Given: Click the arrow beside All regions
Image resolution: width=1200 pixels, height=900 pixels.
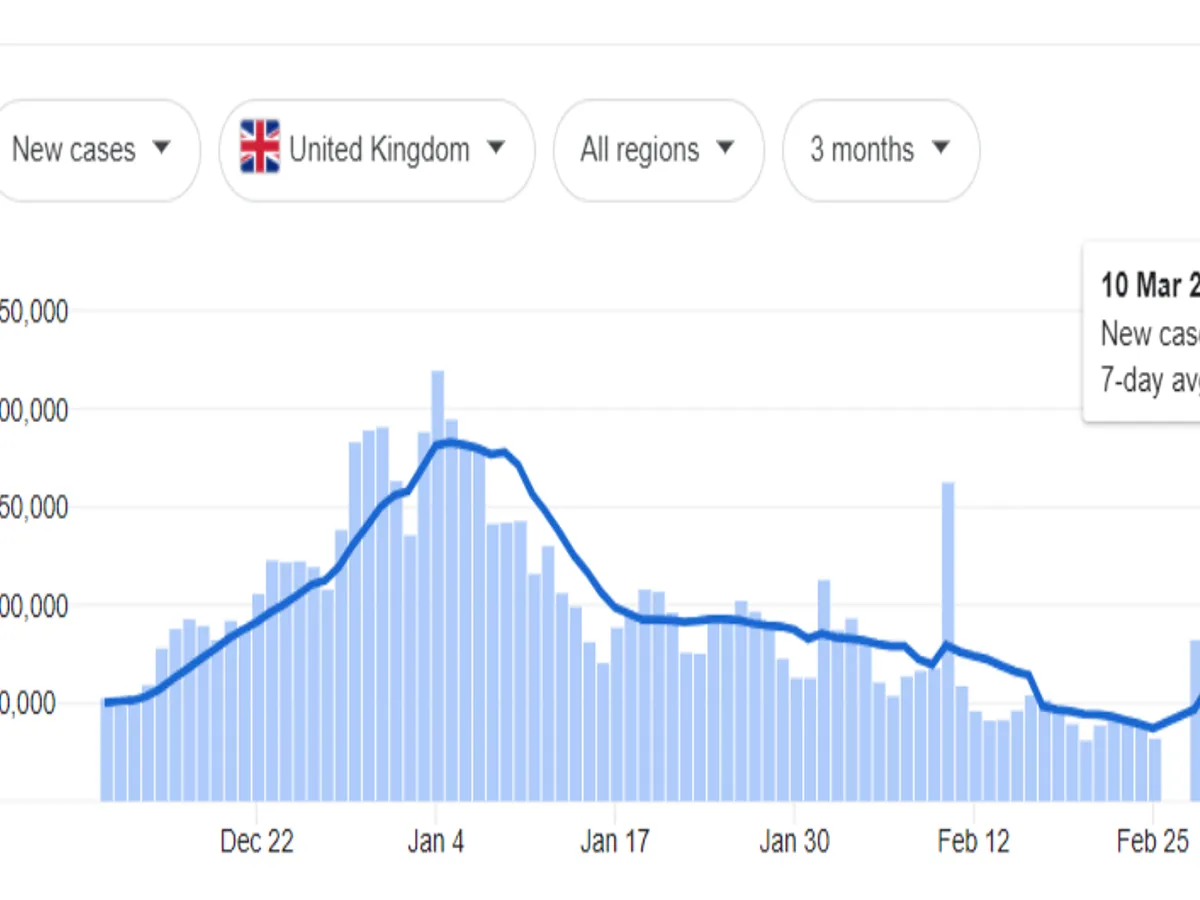Looking at the screenshot, I should click(725, 148).
